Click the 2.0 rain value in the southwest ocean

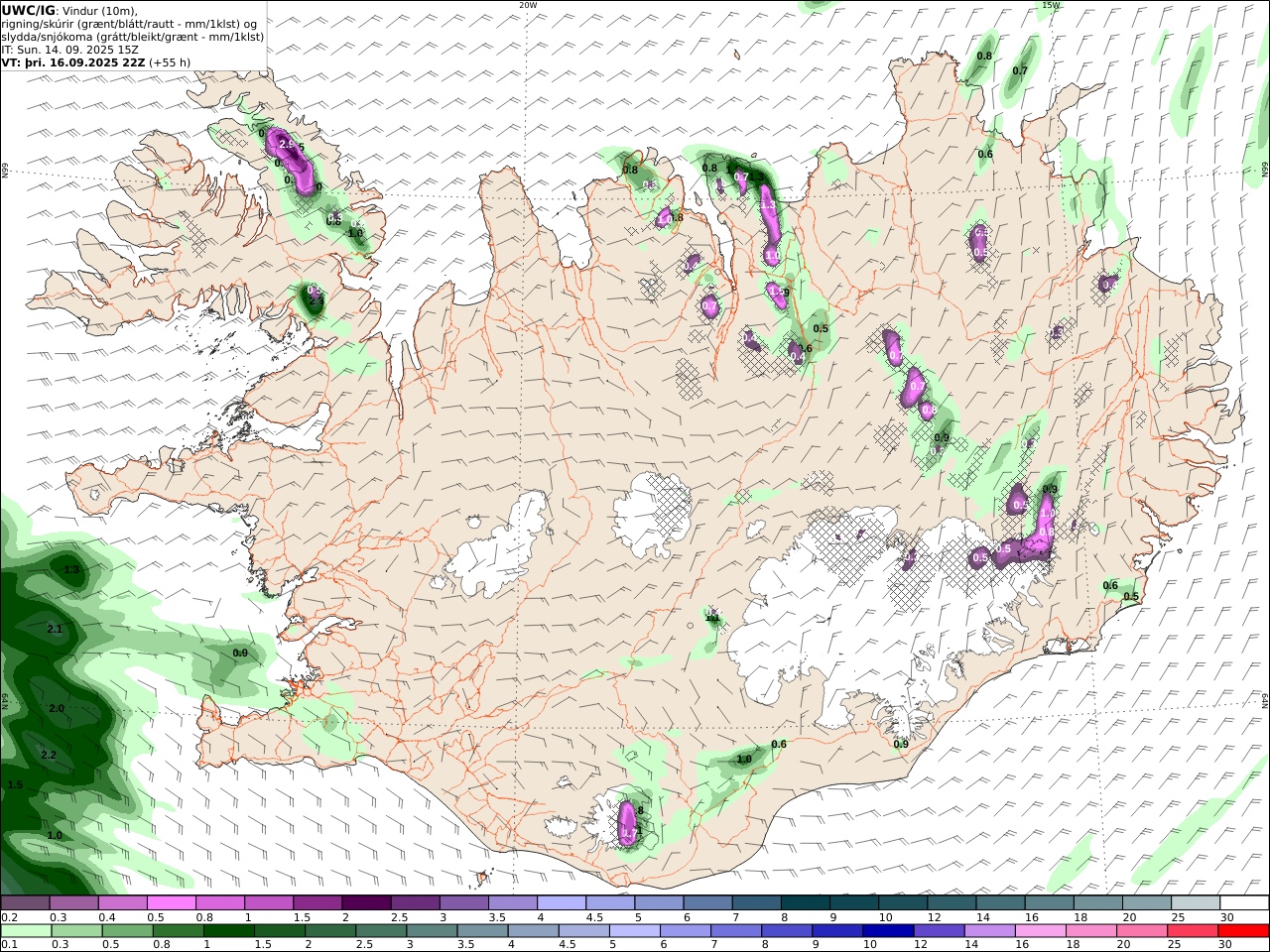tap(57, 708)
